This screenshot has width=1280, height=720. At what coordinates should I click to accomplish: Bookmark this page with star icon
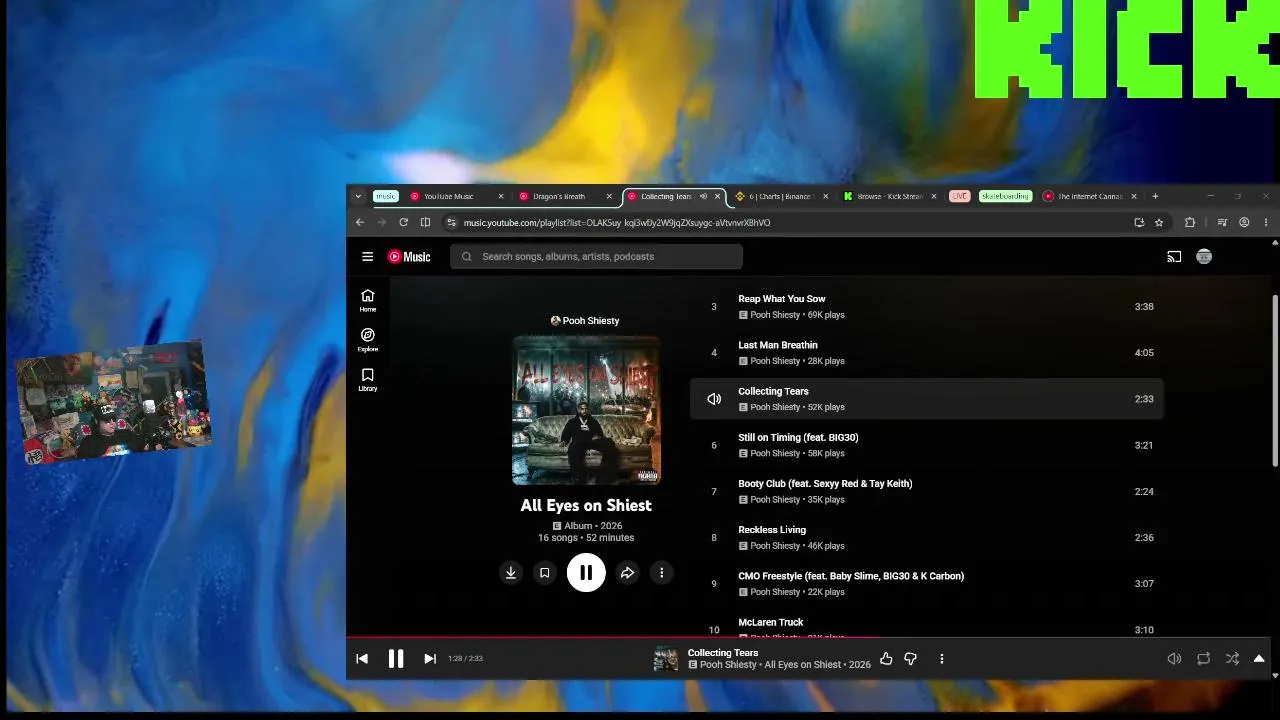[1159, 223]
